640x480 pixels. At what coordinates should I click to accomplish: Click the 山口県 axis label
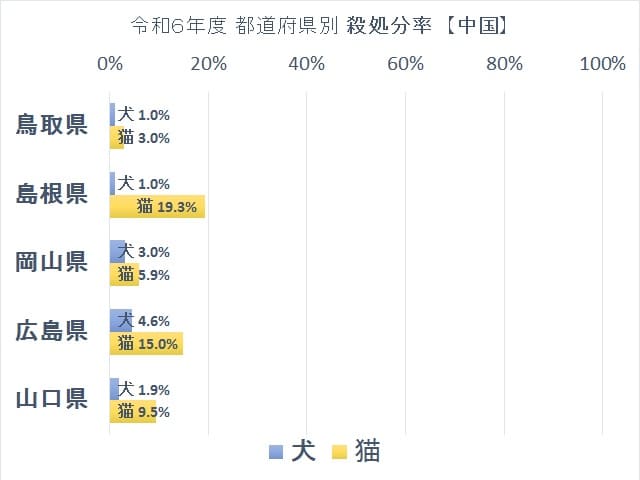[x=52, y=400]
